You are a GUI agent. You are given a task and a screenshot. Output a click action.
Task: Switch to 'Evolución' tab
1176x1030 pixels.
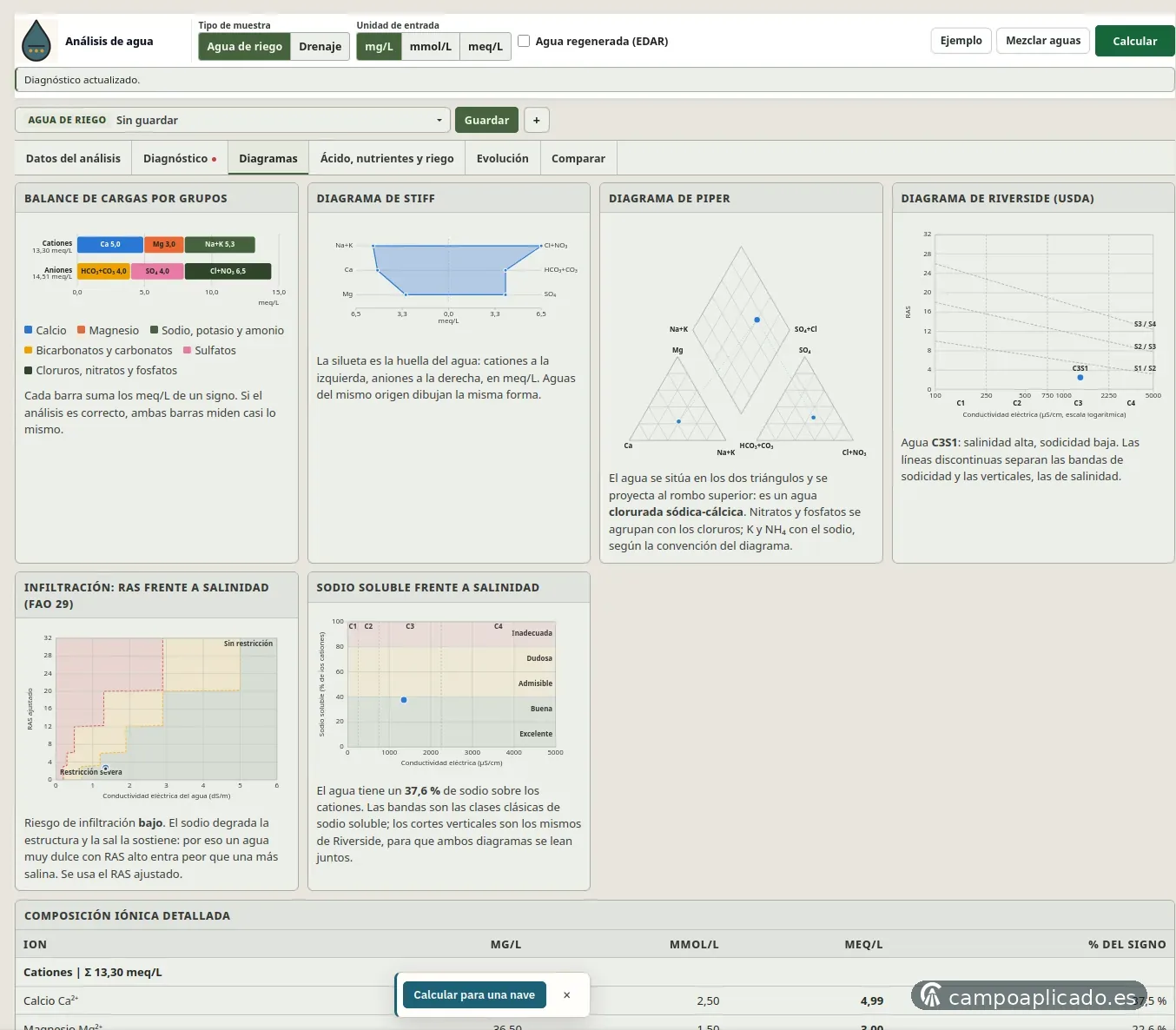[x=503, y=158]
